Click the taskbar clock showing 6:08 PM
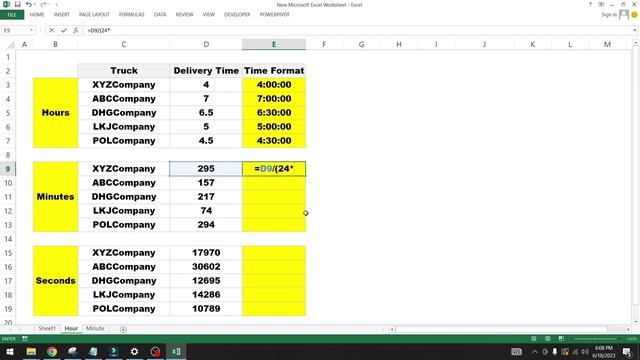Viewport: 640px width, 360px height. (x=603, y=351)
